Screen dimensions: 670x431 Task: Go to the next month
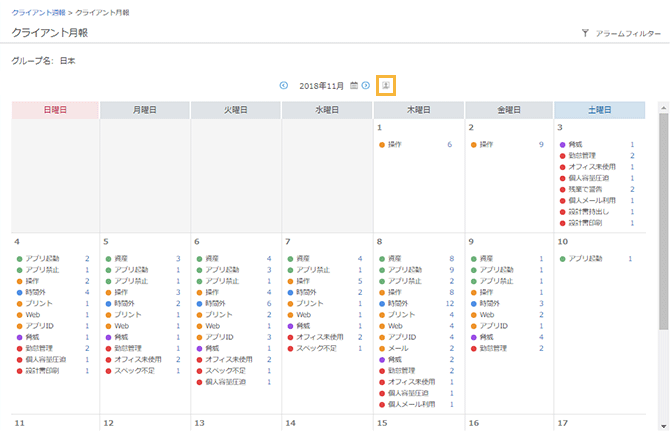pyautogui.click(x=366, y=86)
